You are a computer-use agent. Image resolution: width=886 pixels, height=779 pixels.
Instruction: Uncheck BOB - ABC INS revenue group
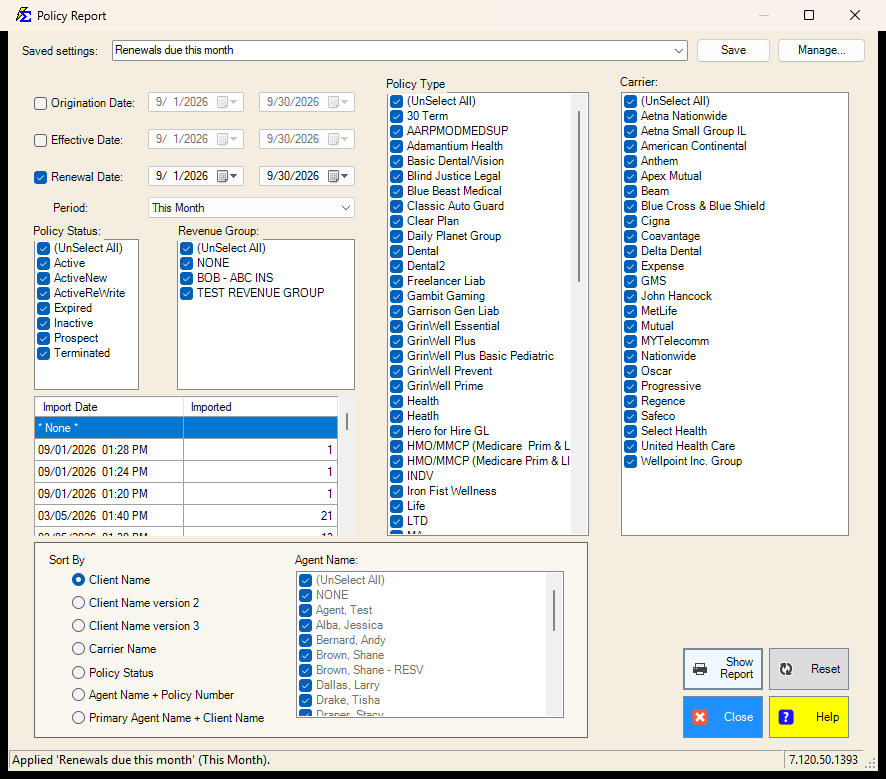coord(186,278)
